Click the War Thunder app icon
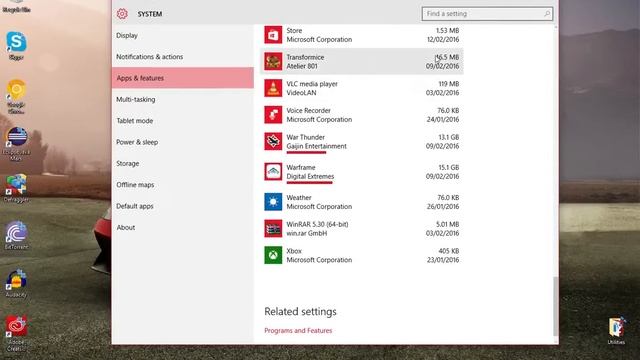 point(273,141)
